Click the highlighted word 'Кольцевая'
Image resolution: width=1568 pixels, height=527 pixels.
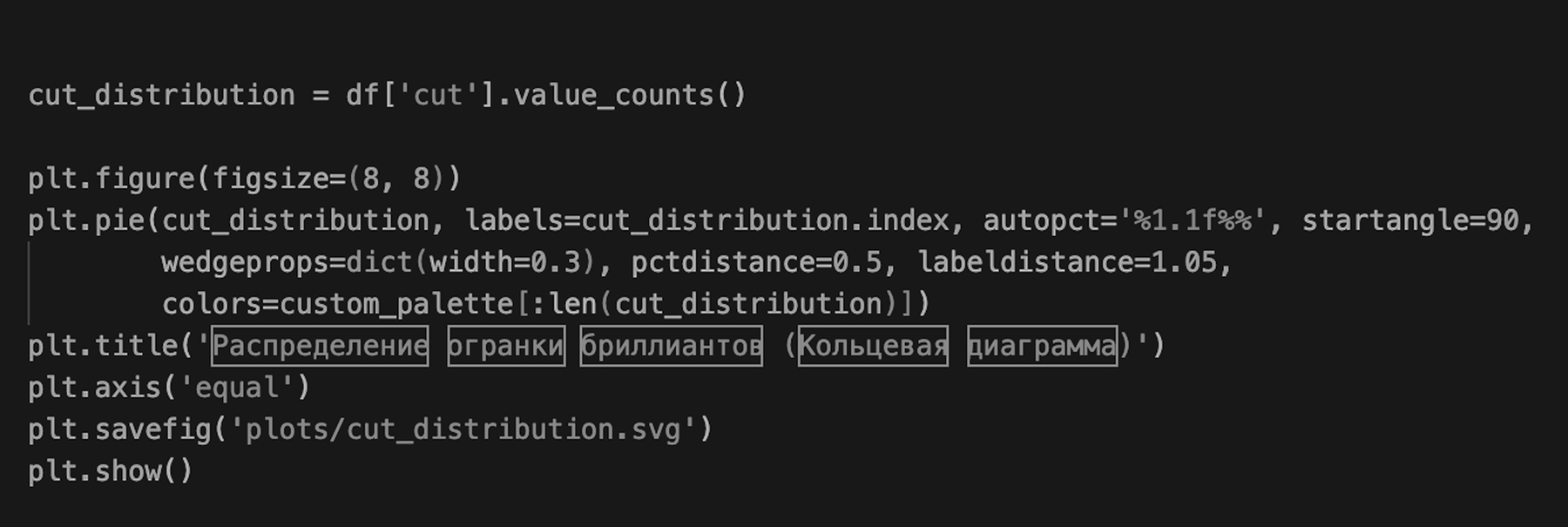pyautogui.click(x=873, y=346)
